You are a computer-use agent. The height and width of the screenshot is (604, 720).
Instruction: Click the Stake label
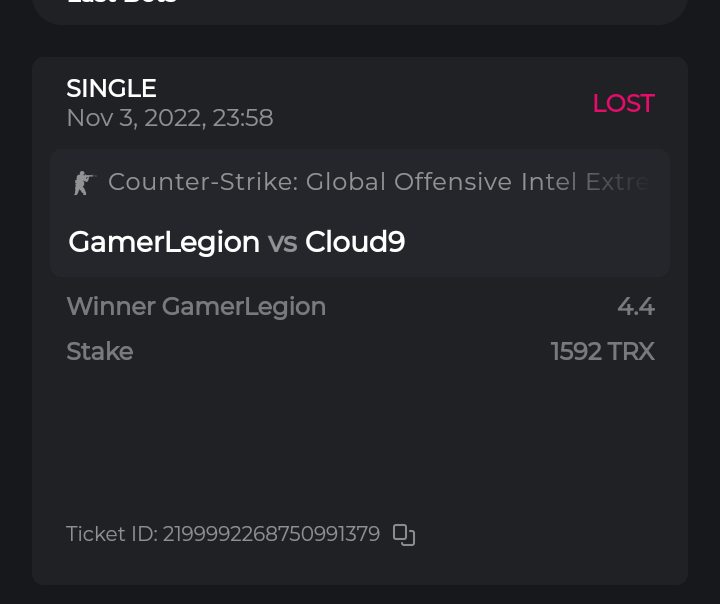[99, 351]
